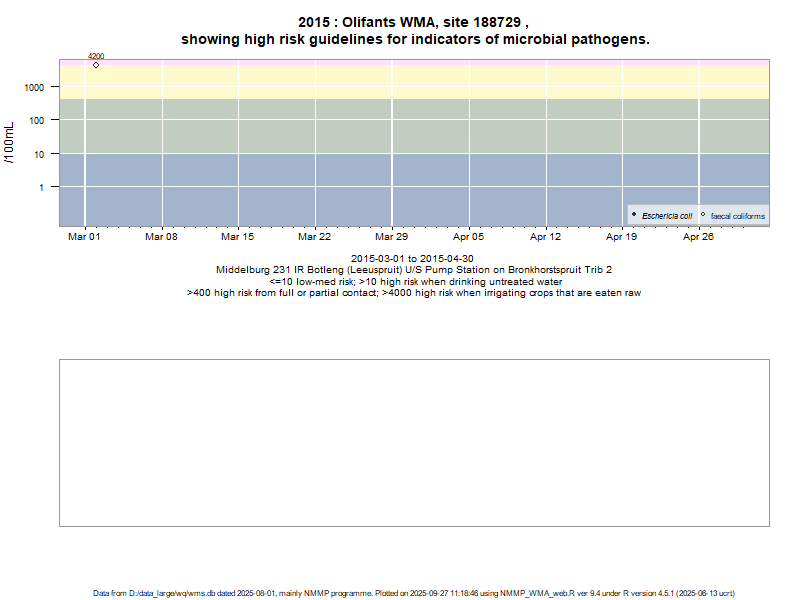Select the Mar 29 x-axis label

tap(391, 237)
